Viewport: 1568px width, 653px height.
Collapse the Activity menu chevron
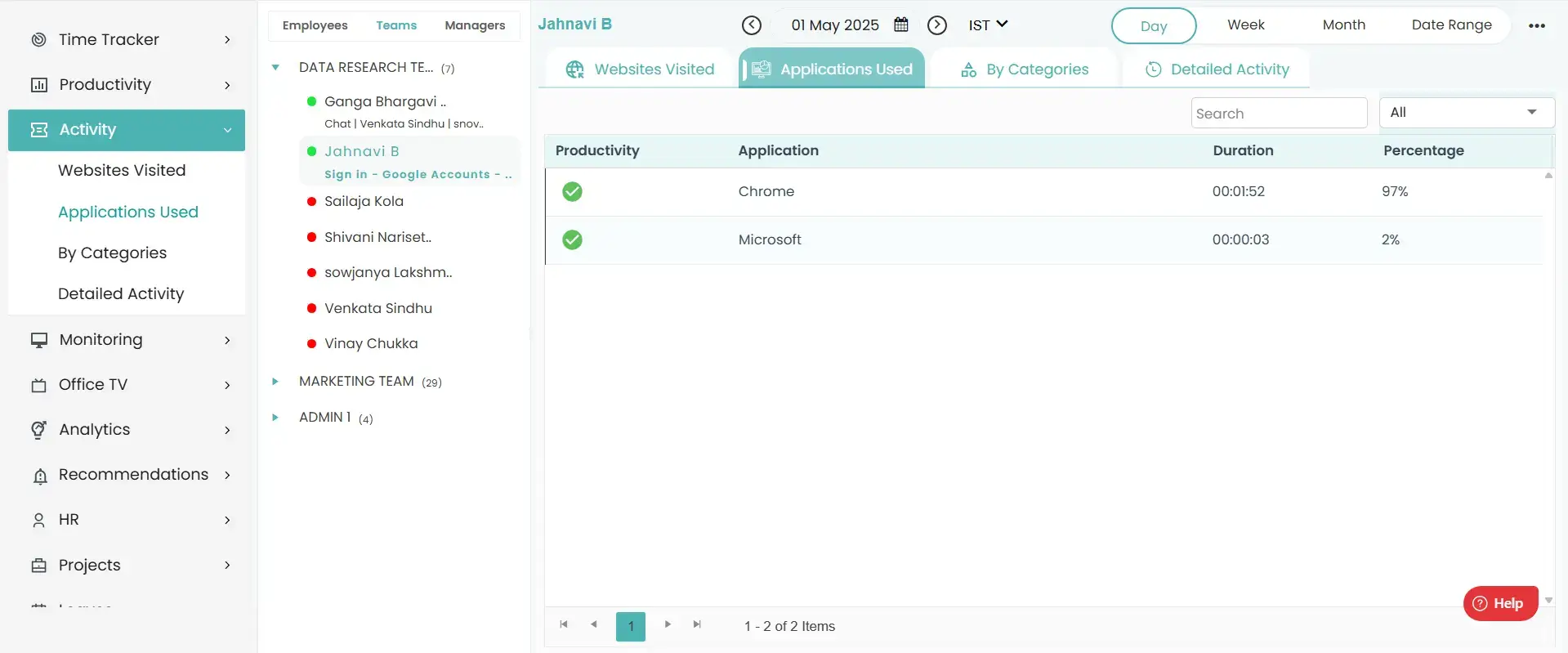click(227, 130)
